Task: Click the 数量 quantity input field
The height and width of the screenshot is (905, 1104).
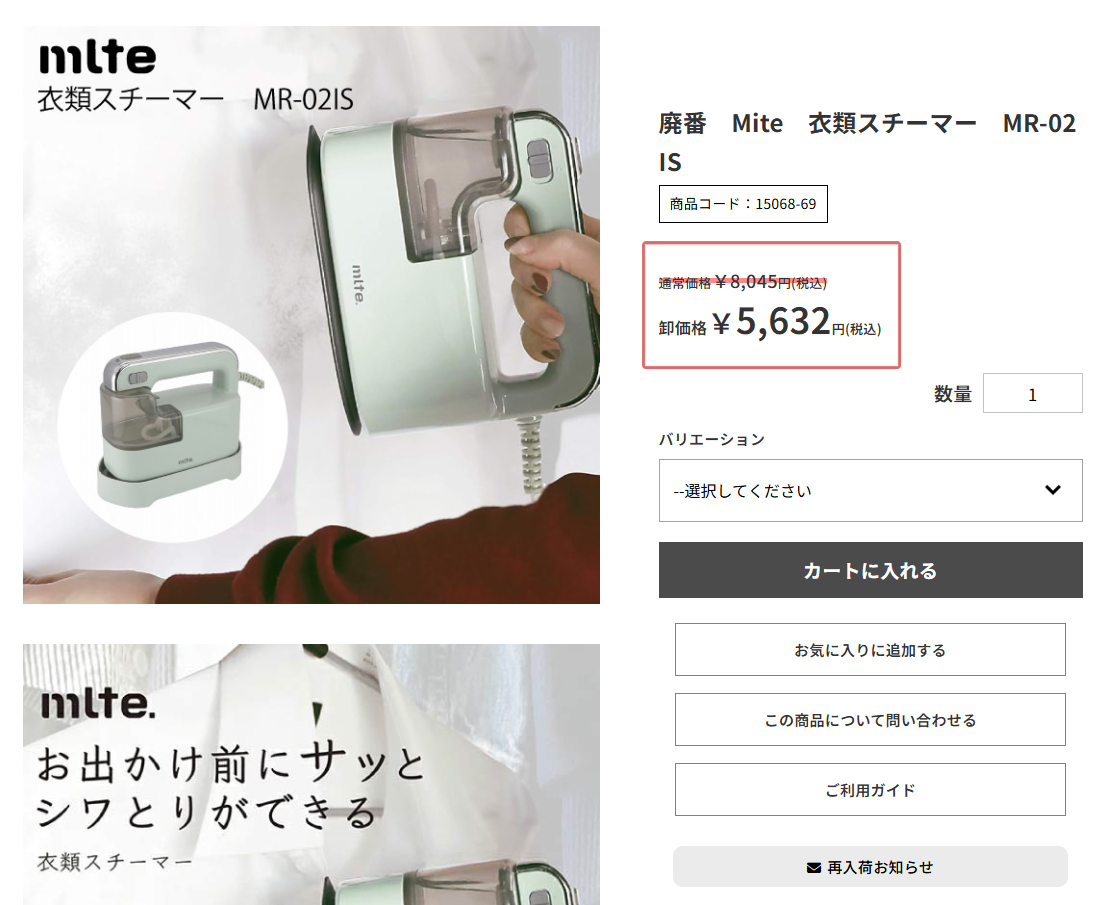Action: click(1032, 394)
